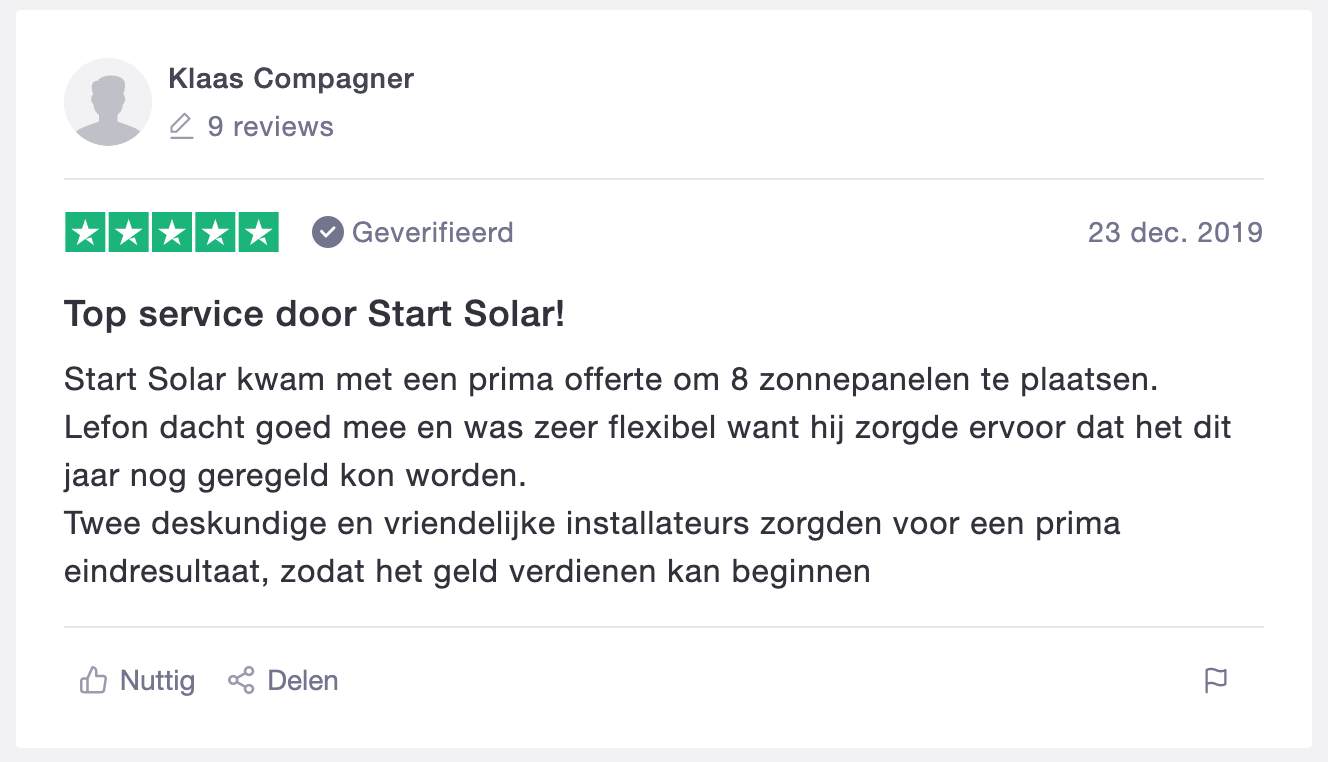The width and height of the screenshot is (1328, 762).
Task: Click the share icon
Action: pos(241,681)
